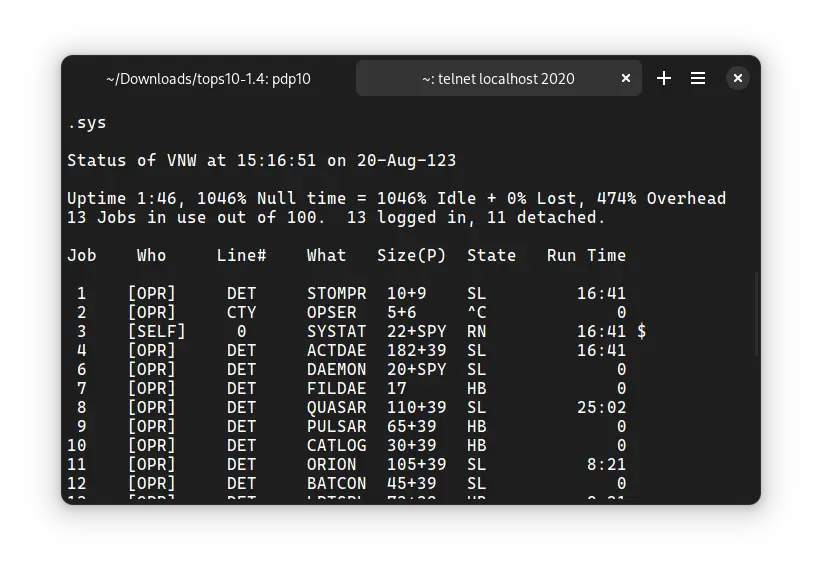Viewport: 822px width, 572px height.
Task: Switch to the pdp10 tab
Action: click(208, 78)
